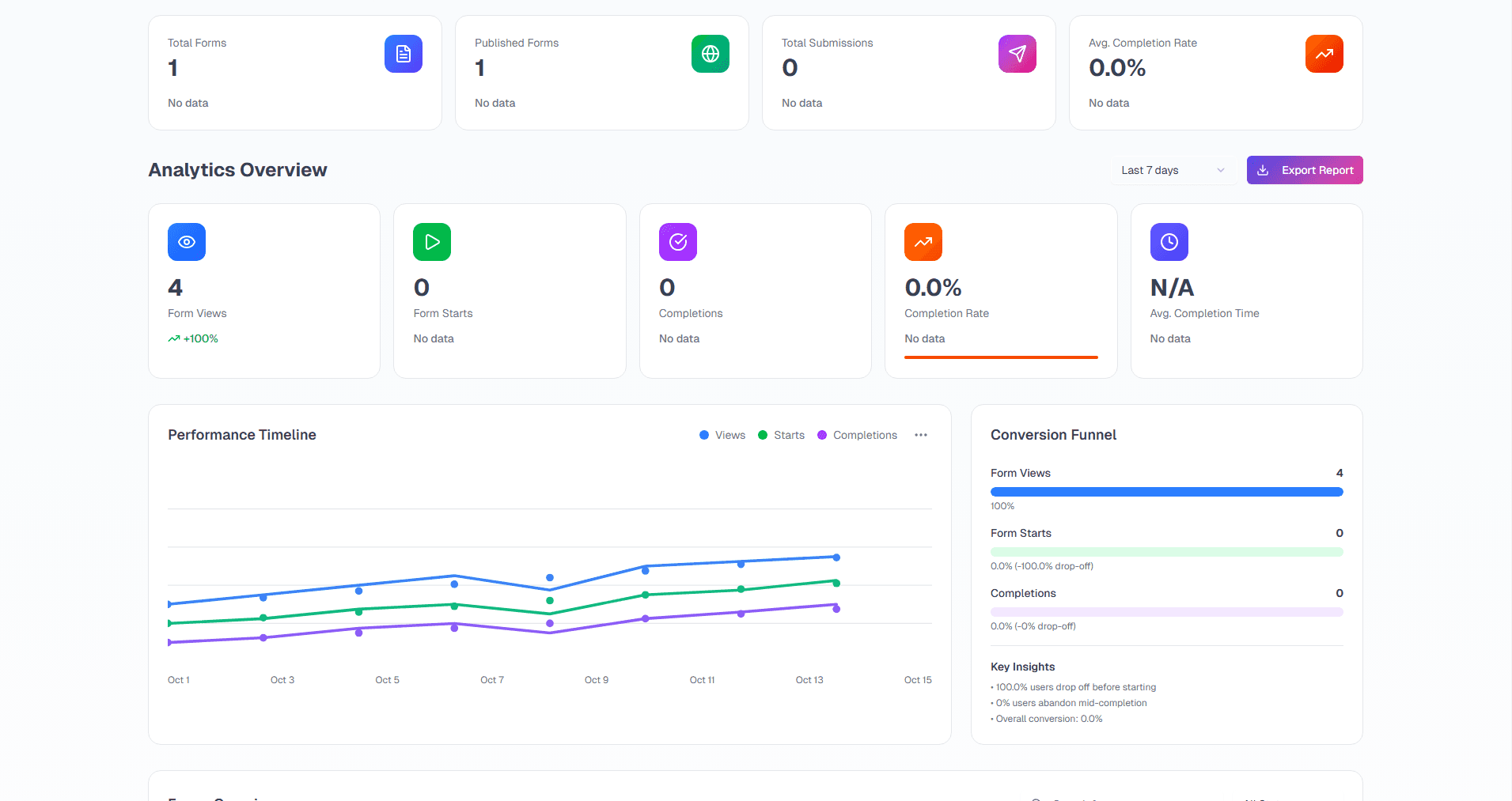Click the N/A completion time value
This screenshot has width=1512, height=801.
pos(1172,287)
